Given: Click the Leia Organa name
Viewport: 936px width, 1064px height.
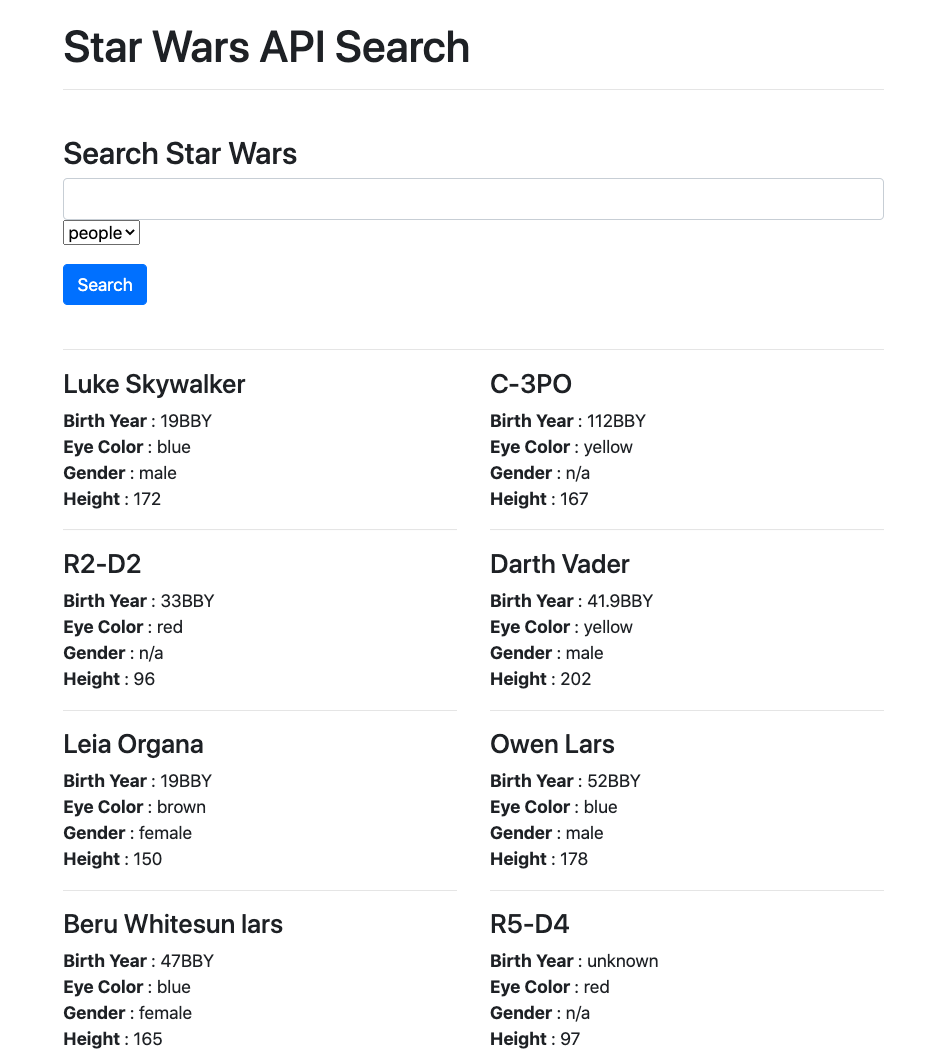Looking at the screenshot, I should [133, 744].
